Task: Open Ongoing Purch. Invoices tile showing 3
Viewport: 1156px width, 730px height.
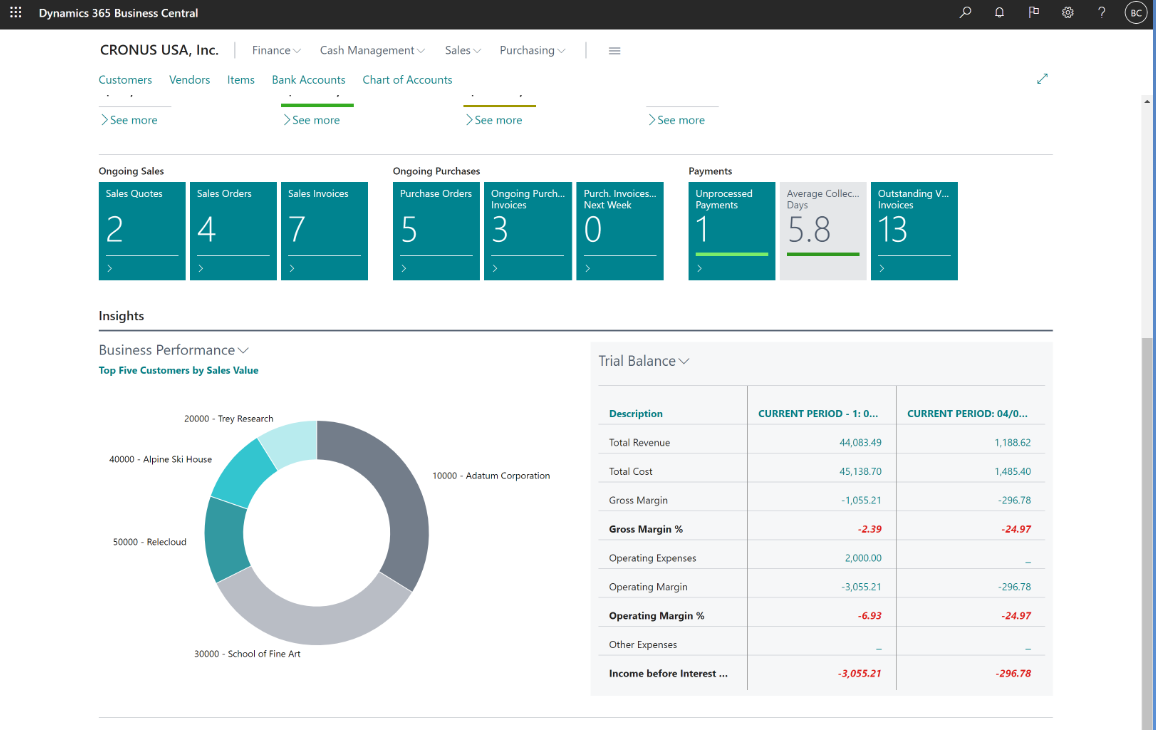Action: click(x=528, y=231)
